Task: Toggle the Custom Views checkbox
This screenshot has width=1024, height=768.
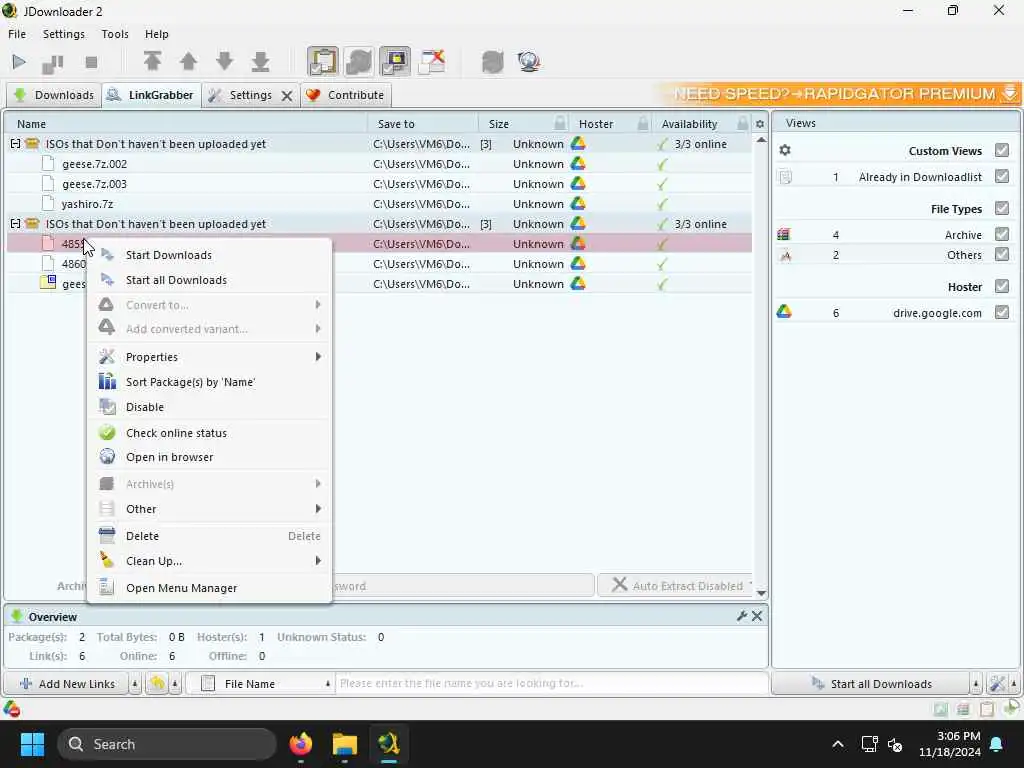Action: pyautogui.click(x=1002, y=150)
